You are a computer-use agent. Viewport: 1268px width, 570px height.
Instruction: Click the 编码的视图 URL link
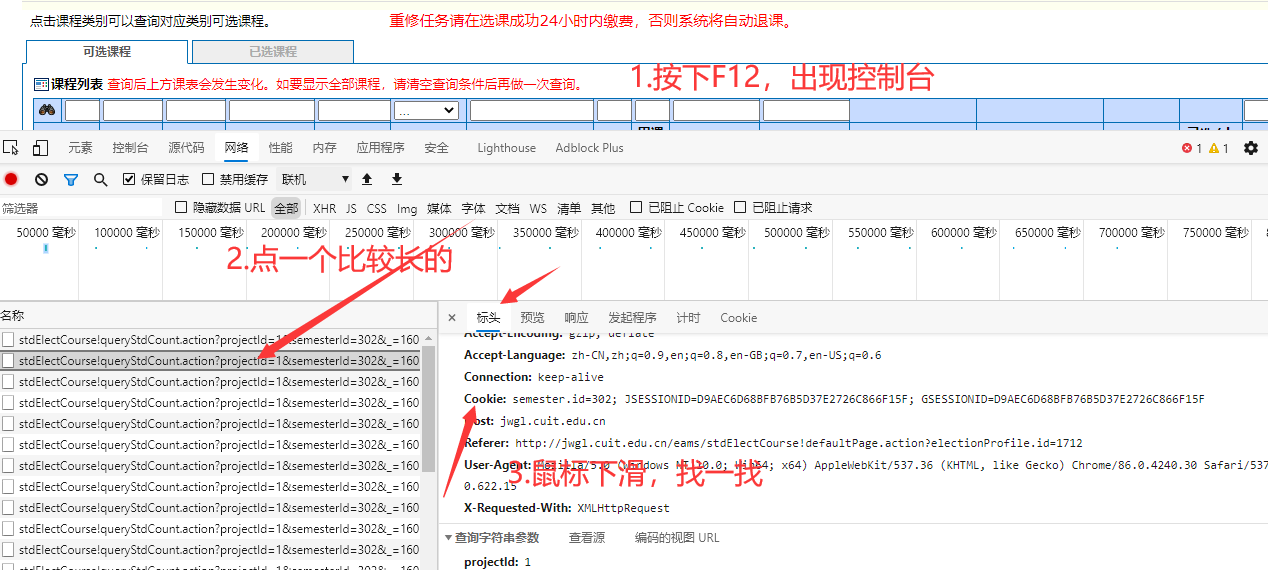(677, 537)
